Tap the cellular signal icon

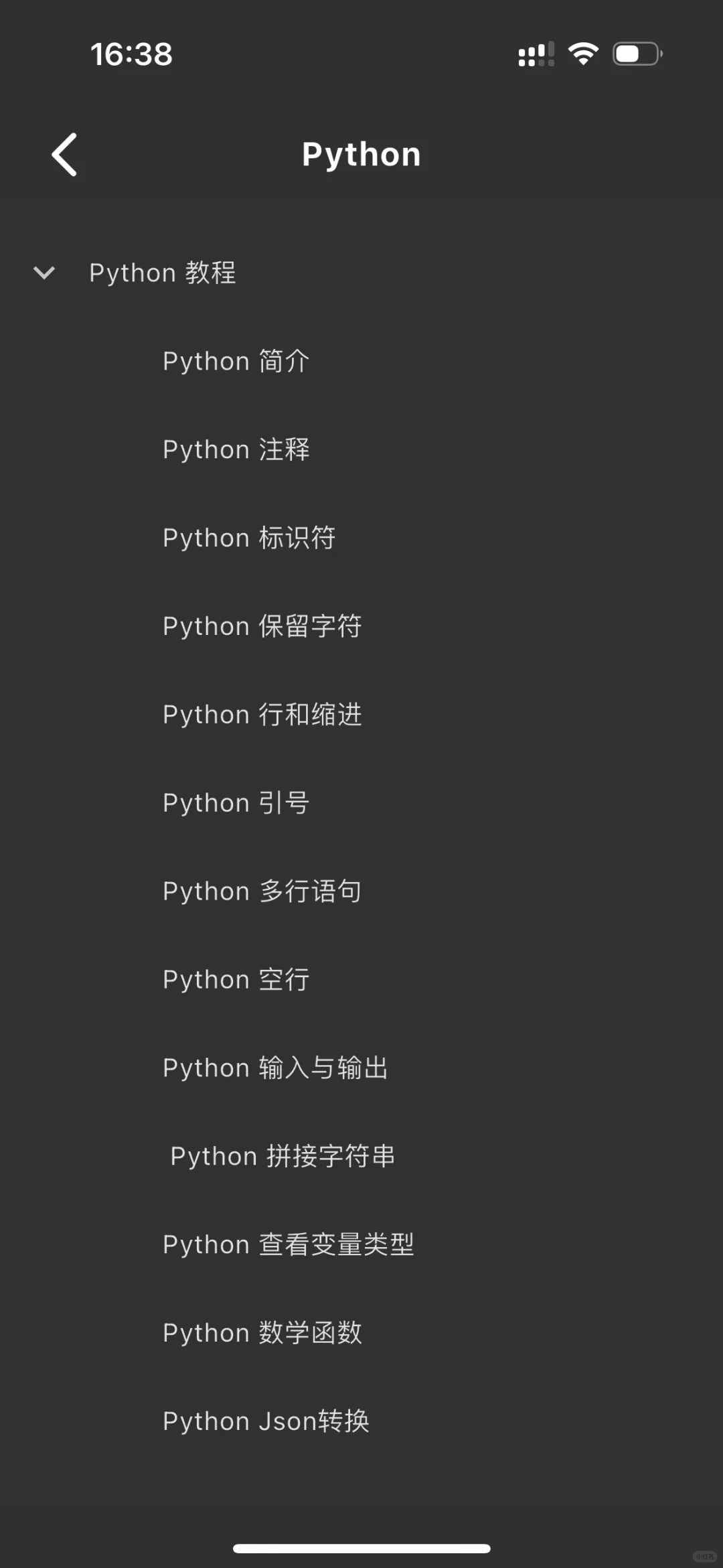(536, 54)
